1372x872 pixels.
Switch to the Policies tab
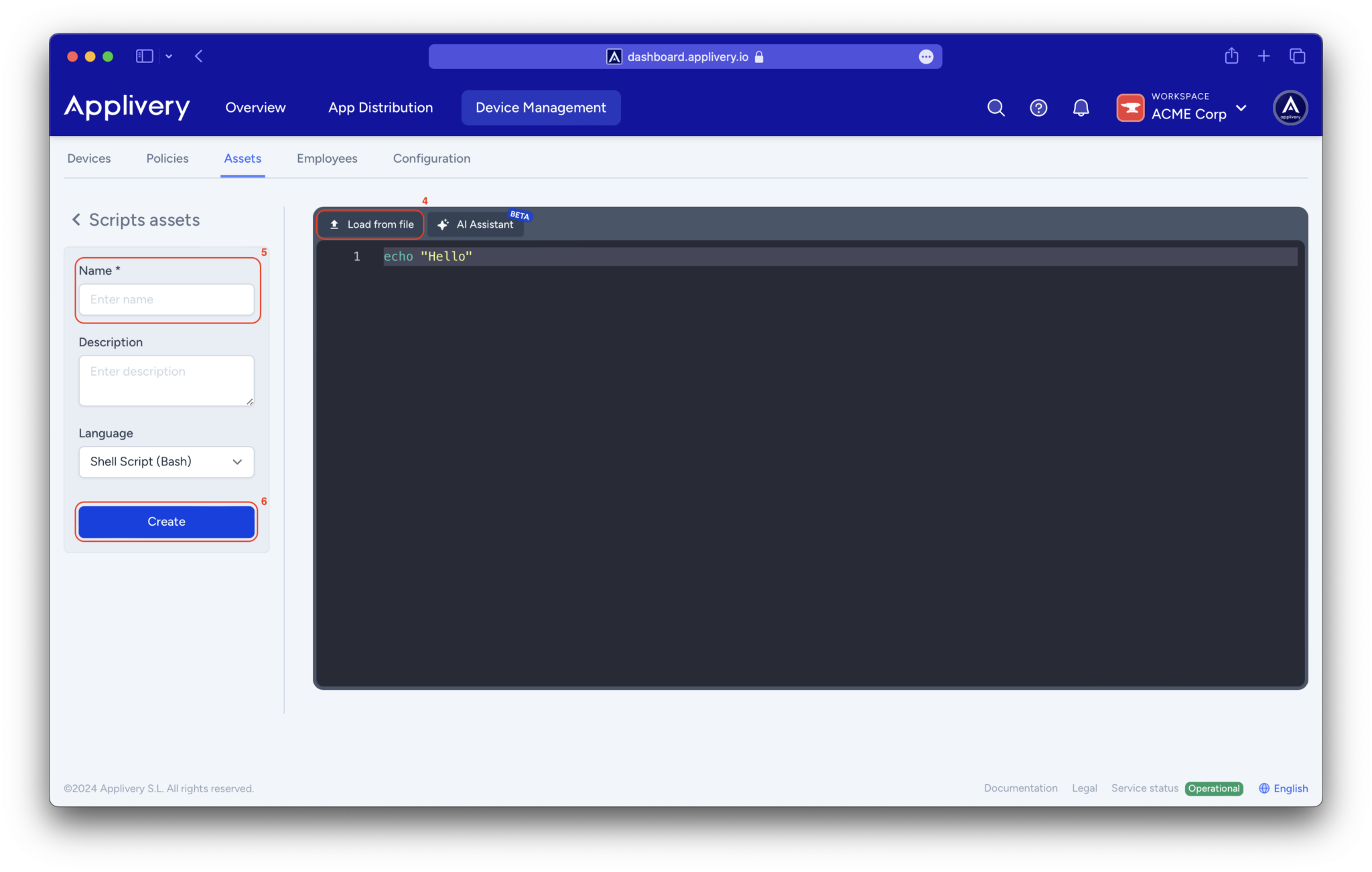click(x=167, y=158)
